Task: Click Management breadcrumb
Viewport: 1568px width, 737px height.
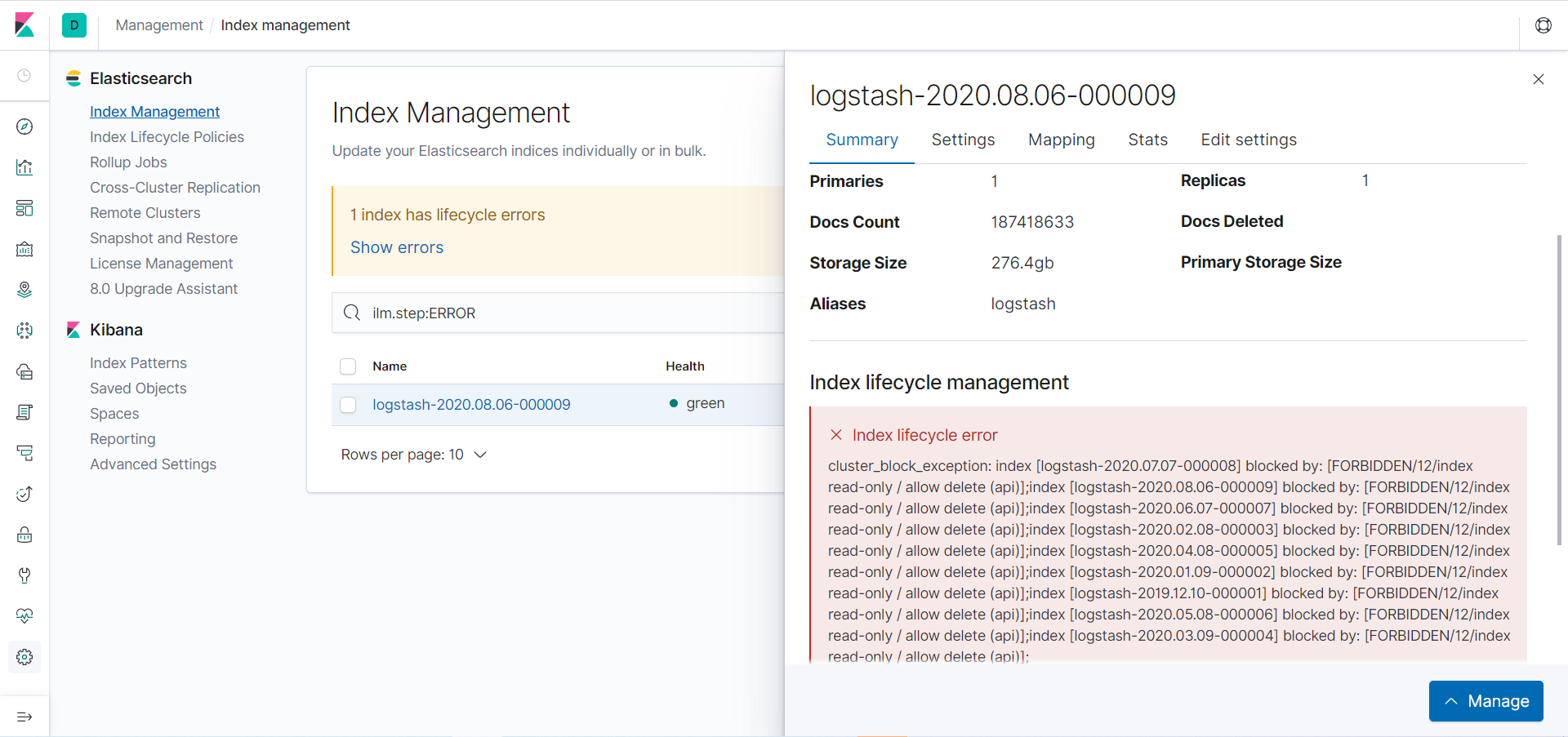Action: pyautogui.click(x=159, y=25)
